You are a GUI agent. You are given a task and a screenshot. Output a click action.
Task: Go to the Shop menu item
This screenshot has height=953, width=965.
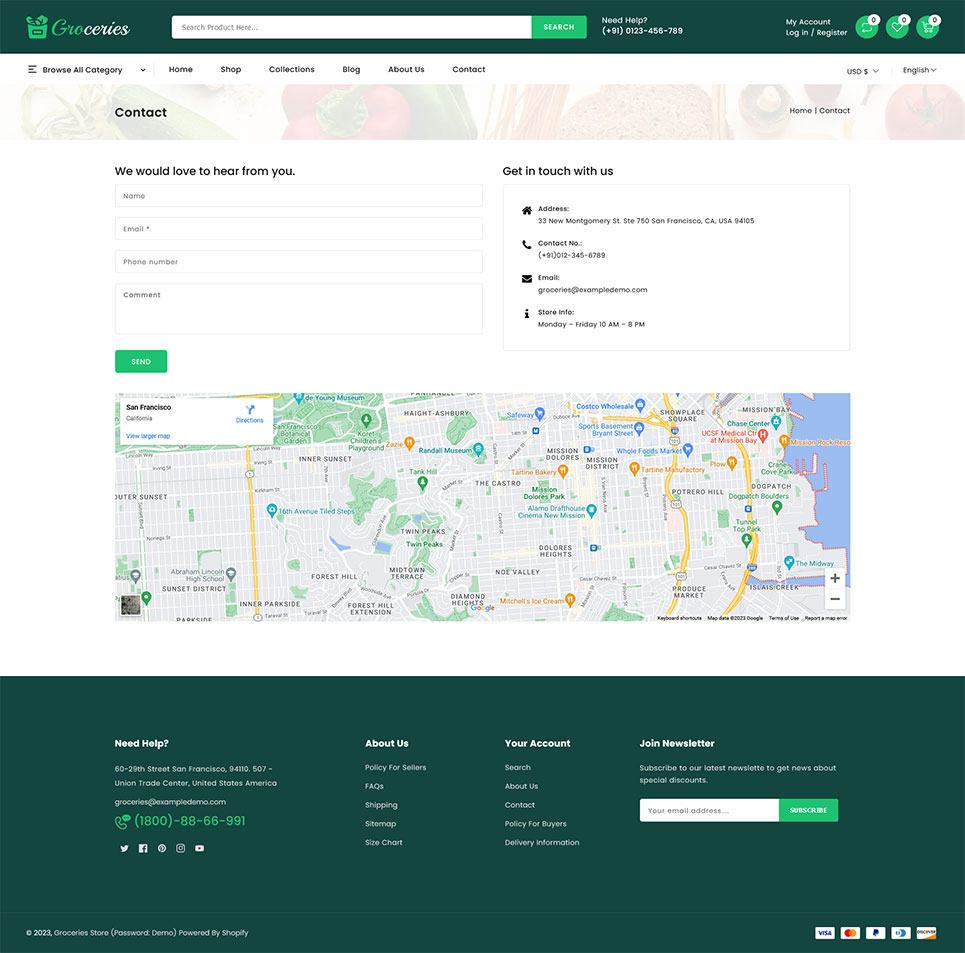pos(231,70)
